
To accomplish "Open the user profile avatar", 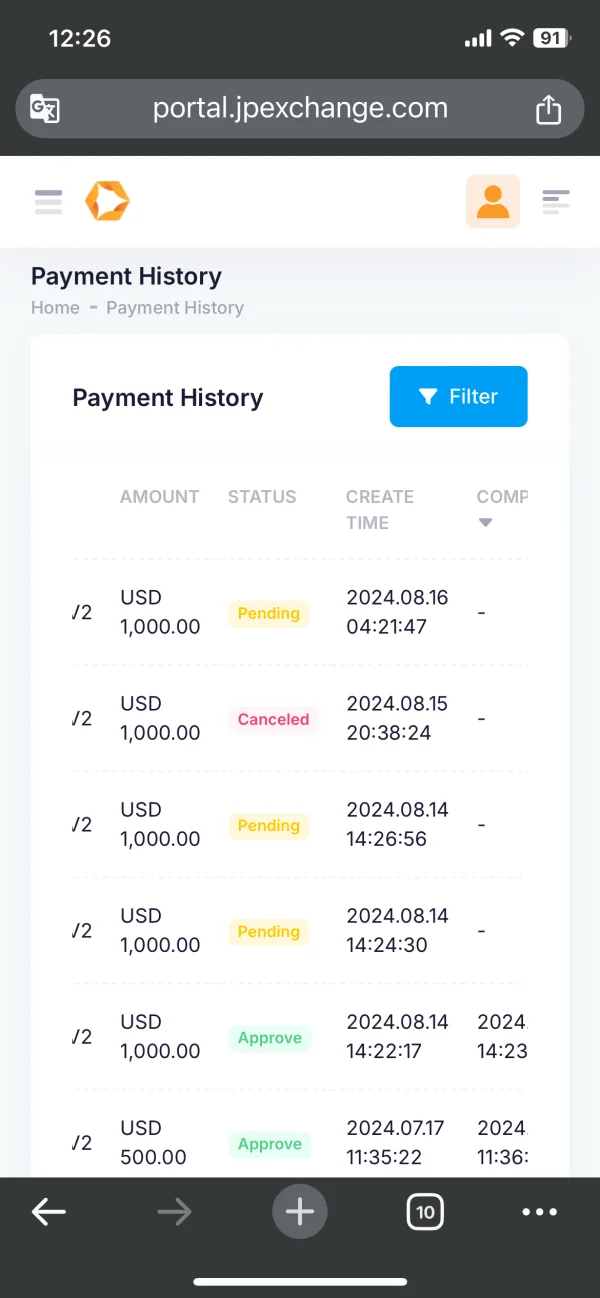I will coord(493,201).
